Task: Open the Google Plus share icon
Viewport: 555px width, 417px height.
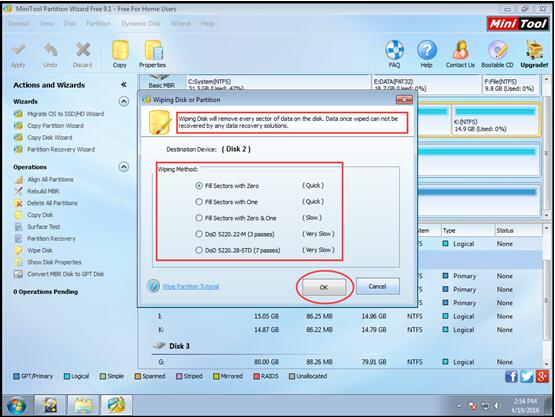Action: tap(542, 377)
